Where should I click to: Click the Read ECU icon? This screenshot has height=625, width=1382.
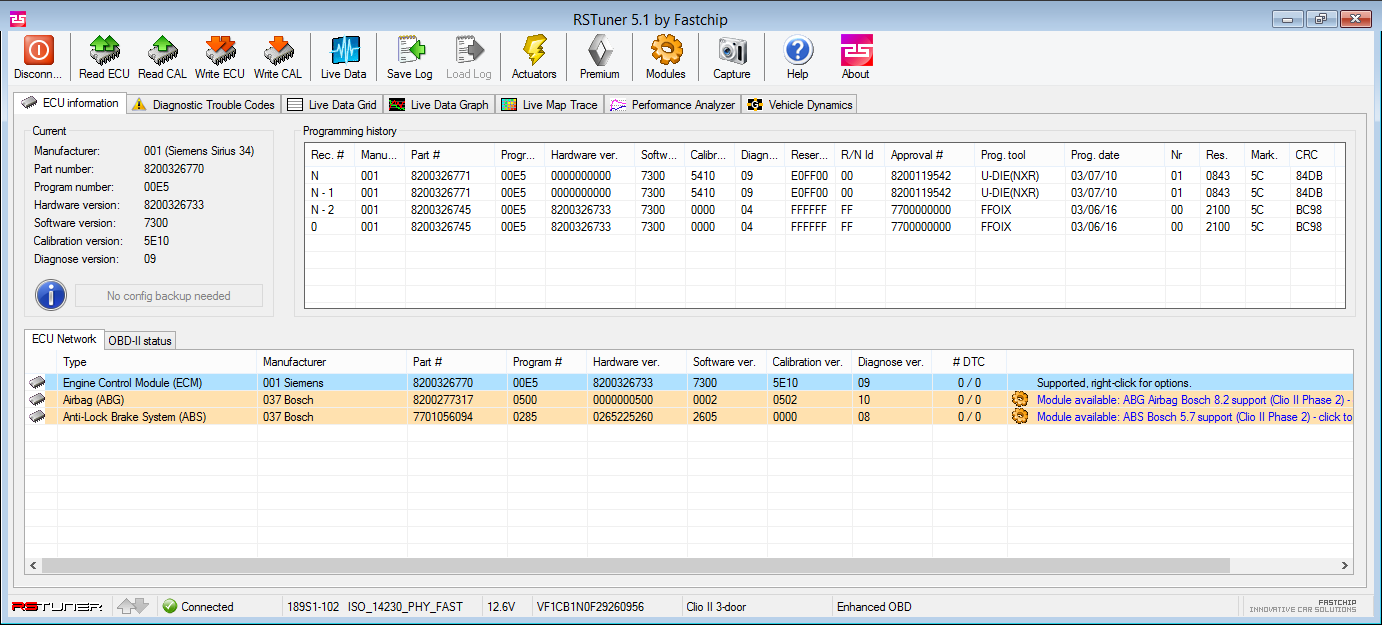point(104,57)
